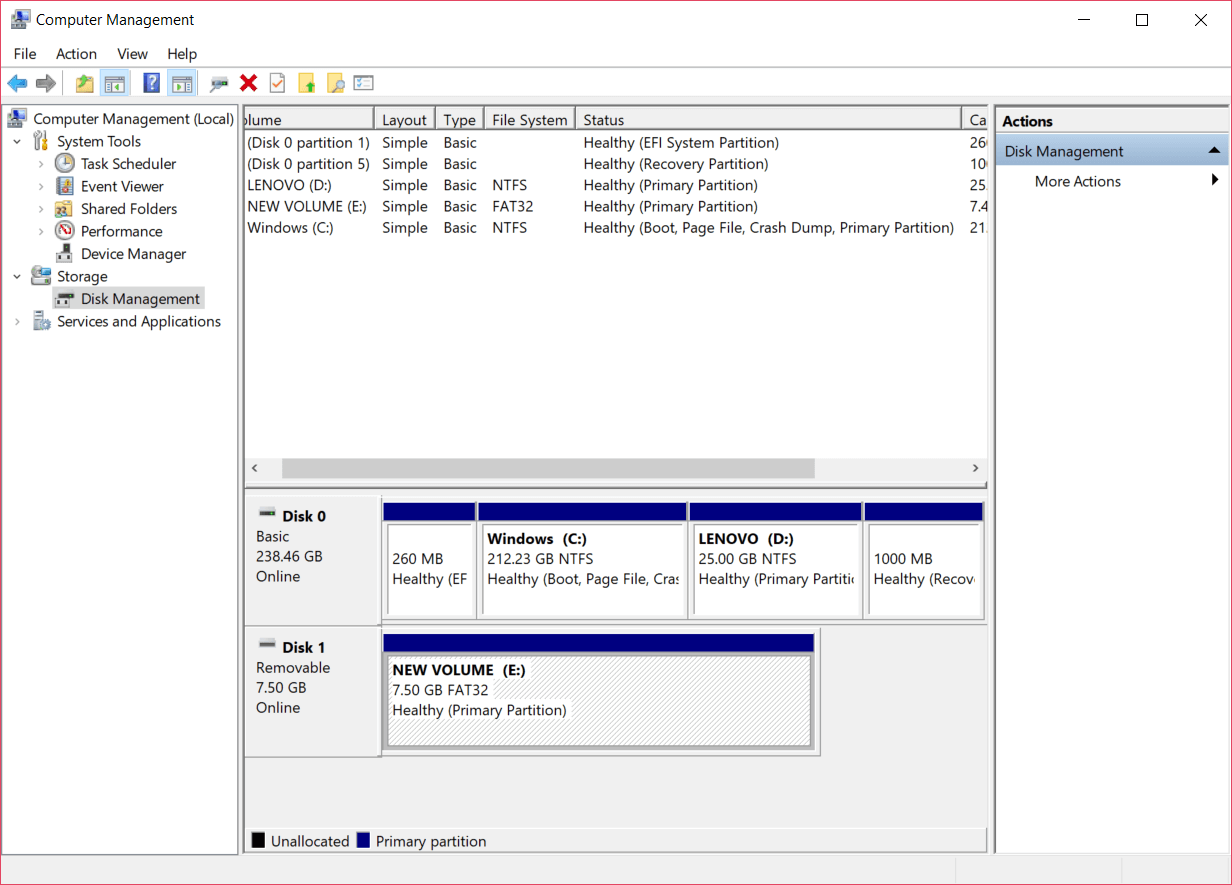Click the blue Help question mark icon
Image resolution: width=1232 pixels, height=885 pixels.
pyautogui.click(x=151, y=83)
